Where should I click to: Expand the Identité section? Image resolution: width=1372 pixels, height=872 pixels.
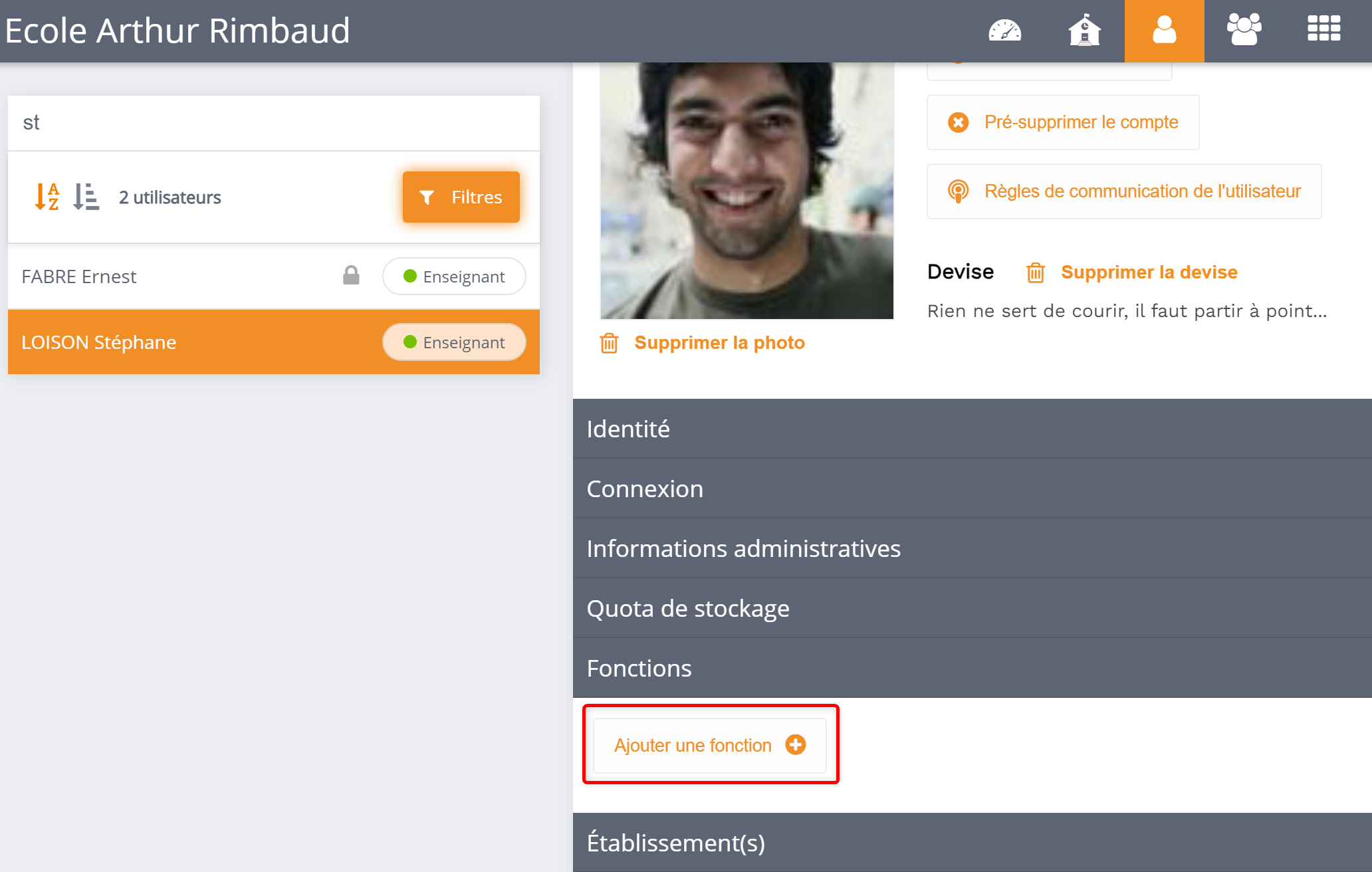click(972, 429)
